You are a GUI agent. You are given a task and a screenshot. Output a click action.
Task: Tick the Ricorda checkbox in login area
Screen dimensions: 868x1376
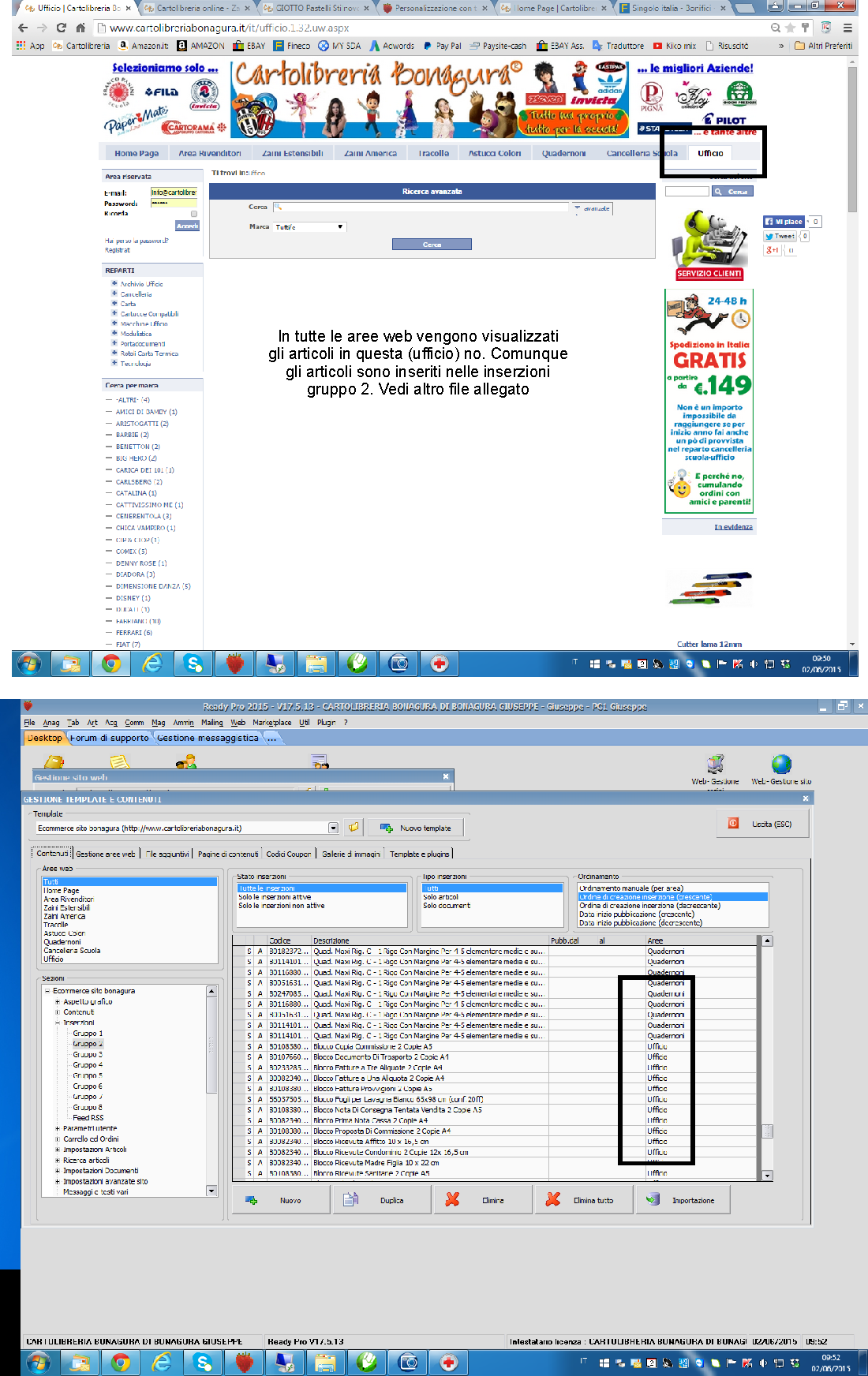pyautogui.click(x=194, y=214)
